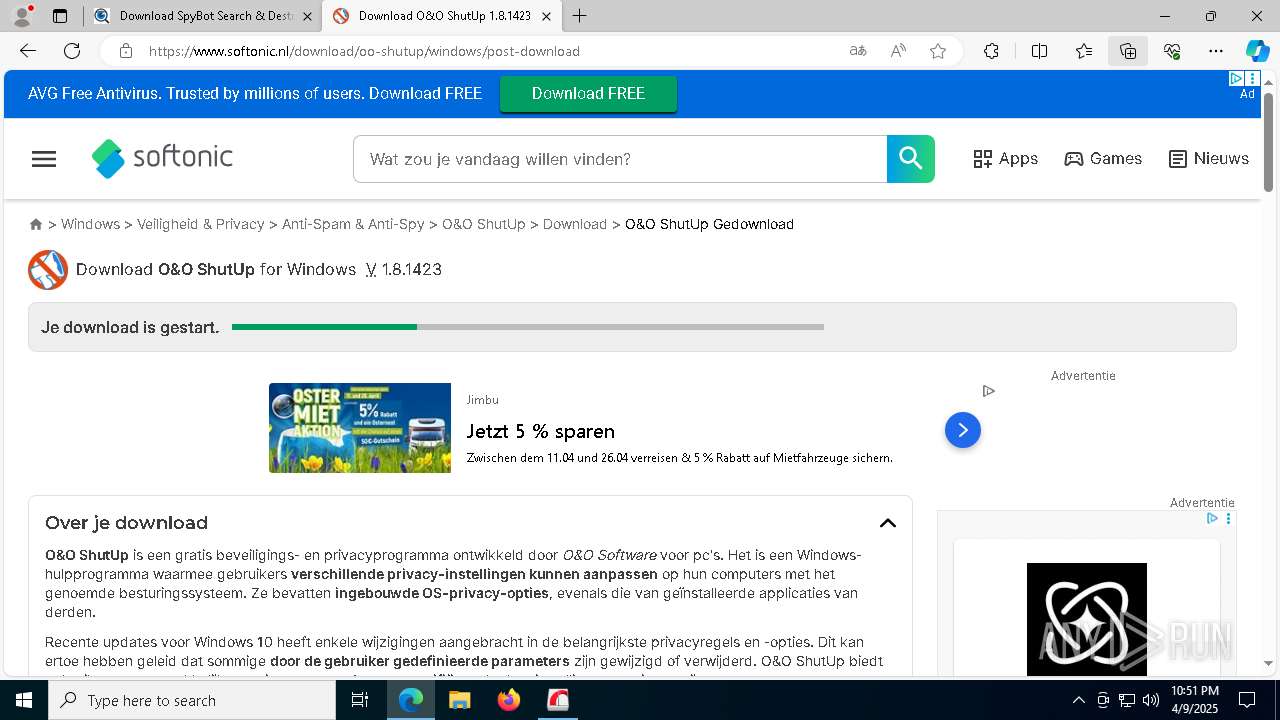Close the O&O ShutUp download tab
The height and width of the screenshot is (720, 1280).
pos(546,16)
